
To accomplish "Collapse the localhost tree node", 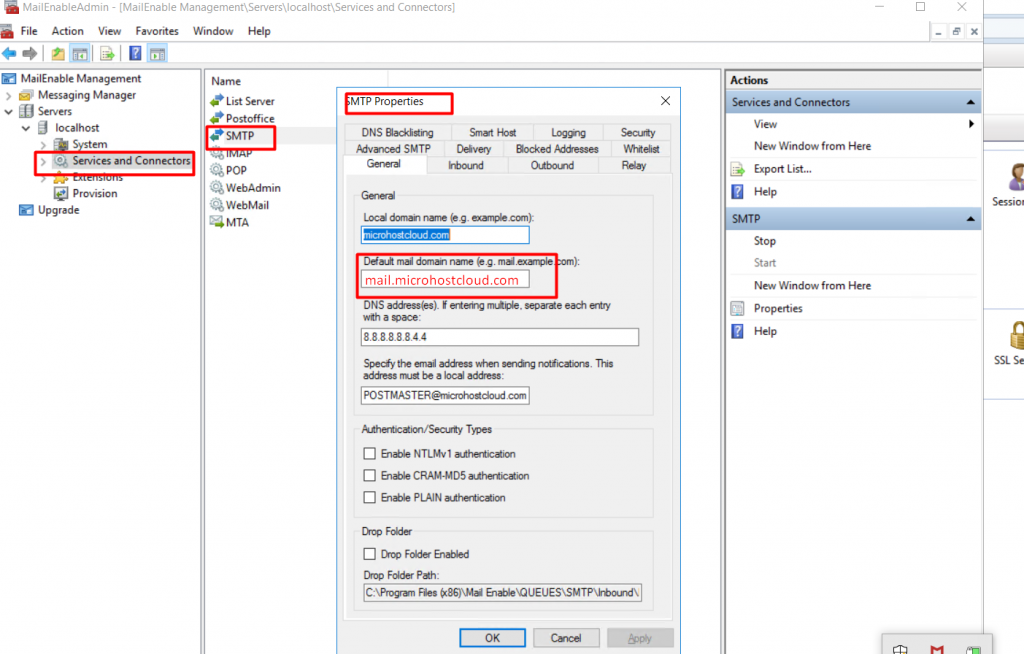I will coord(26,128).
